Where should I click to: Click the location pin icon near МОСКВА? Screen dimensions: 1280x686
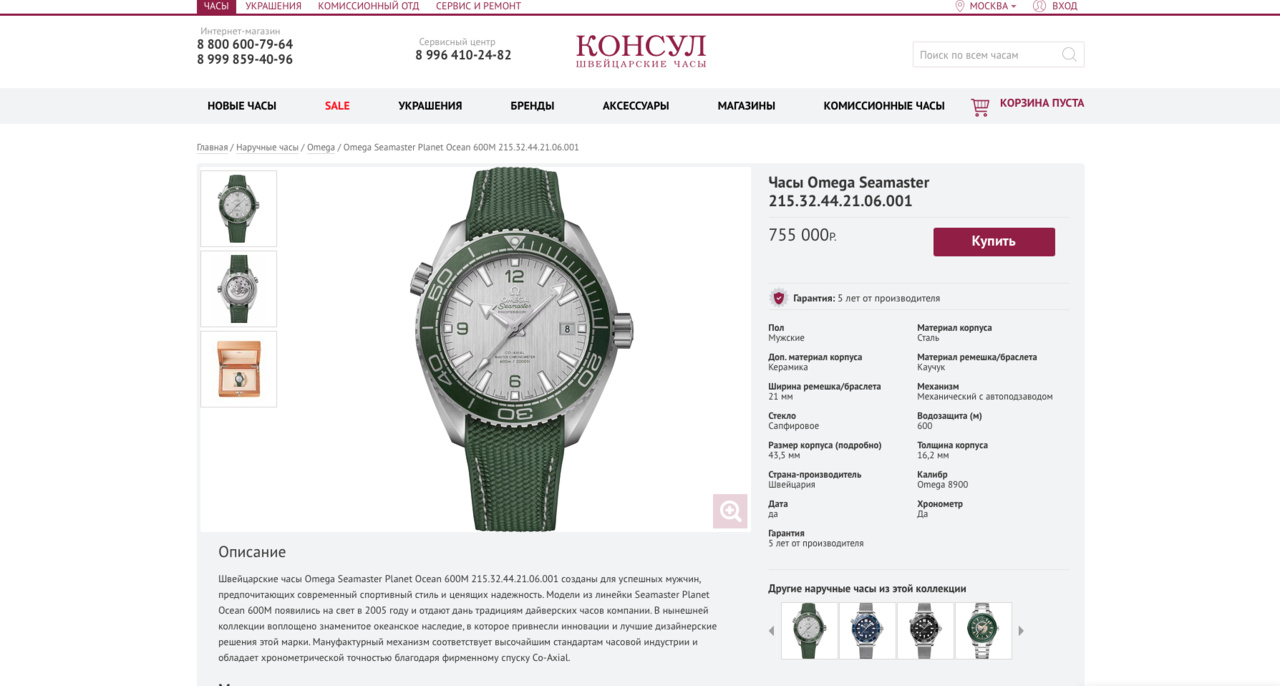(960, 6)
